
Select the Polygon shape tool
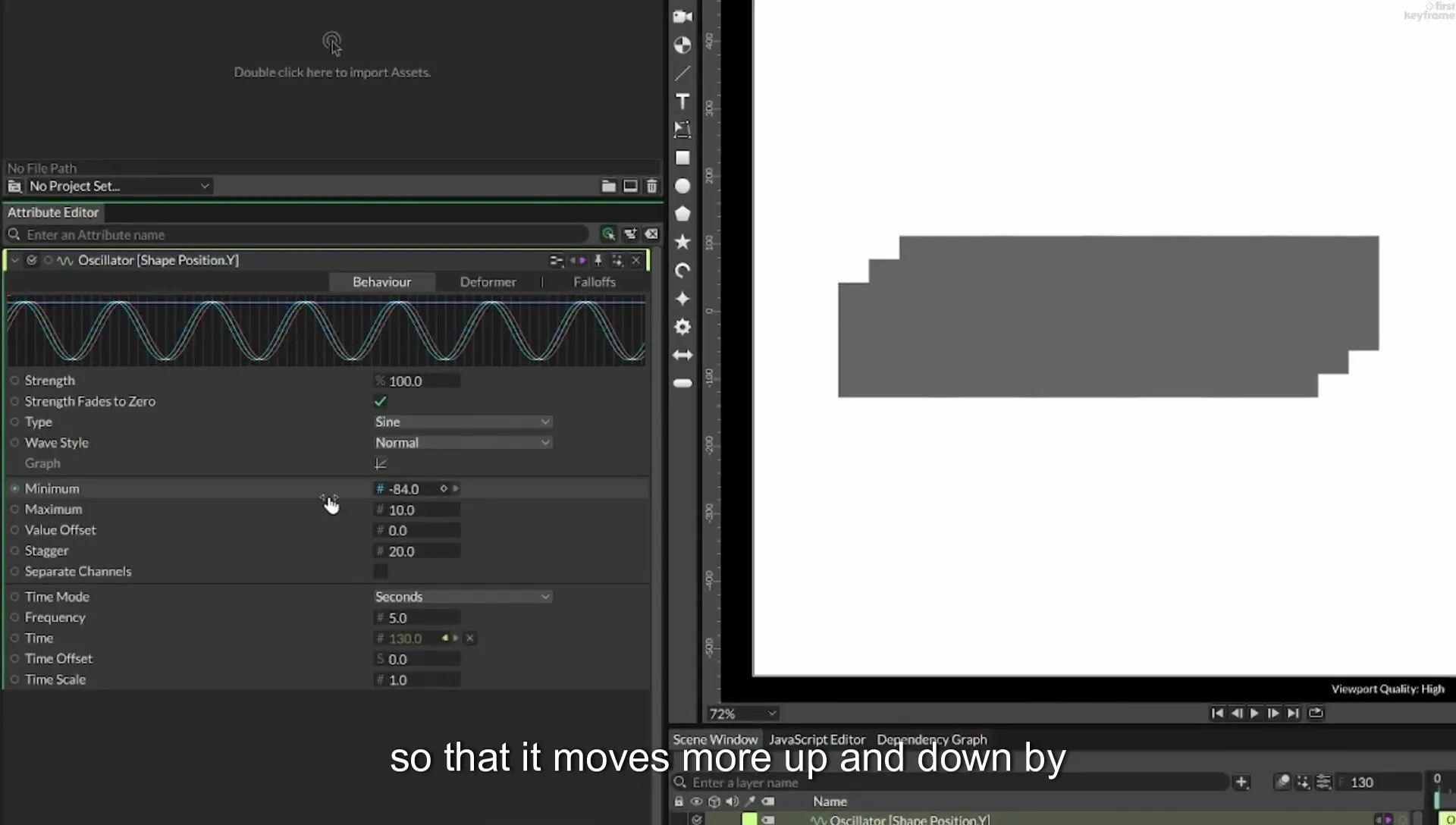(x=682, y=214)
